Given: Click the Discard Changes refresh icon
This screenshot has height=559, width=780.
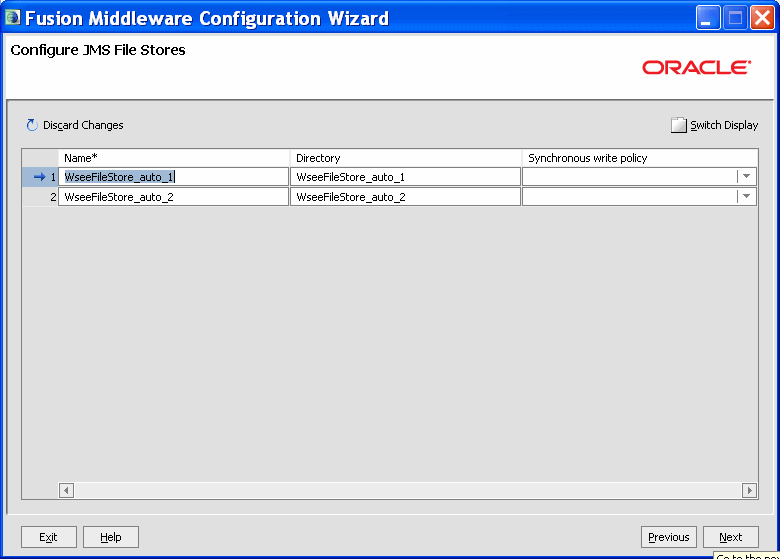Looking at the screenshot, I should click(x=32, y=125).
